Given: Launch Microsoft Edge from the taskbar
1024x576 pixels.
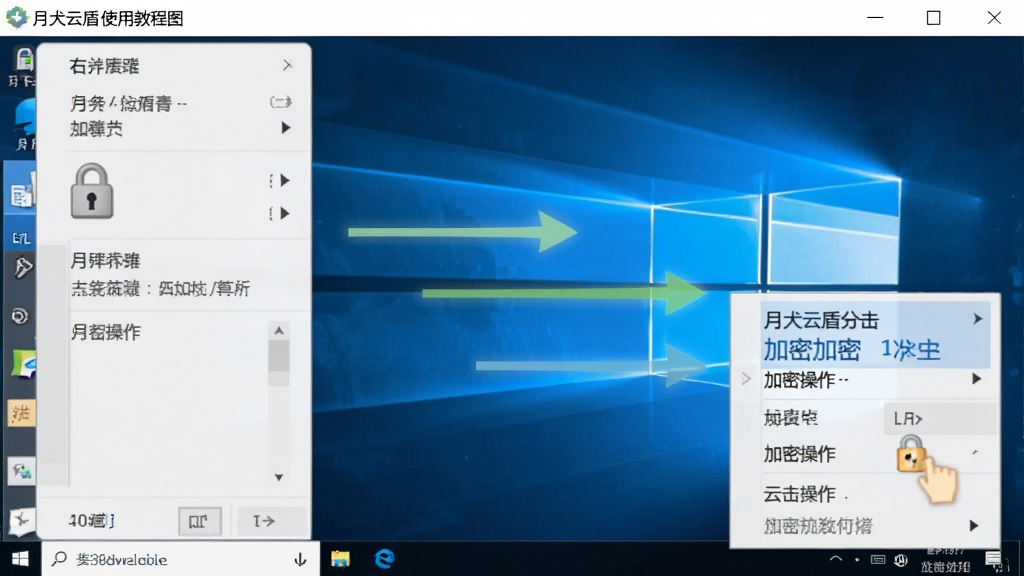Looking at the screenshot, I should click(384, 559).
